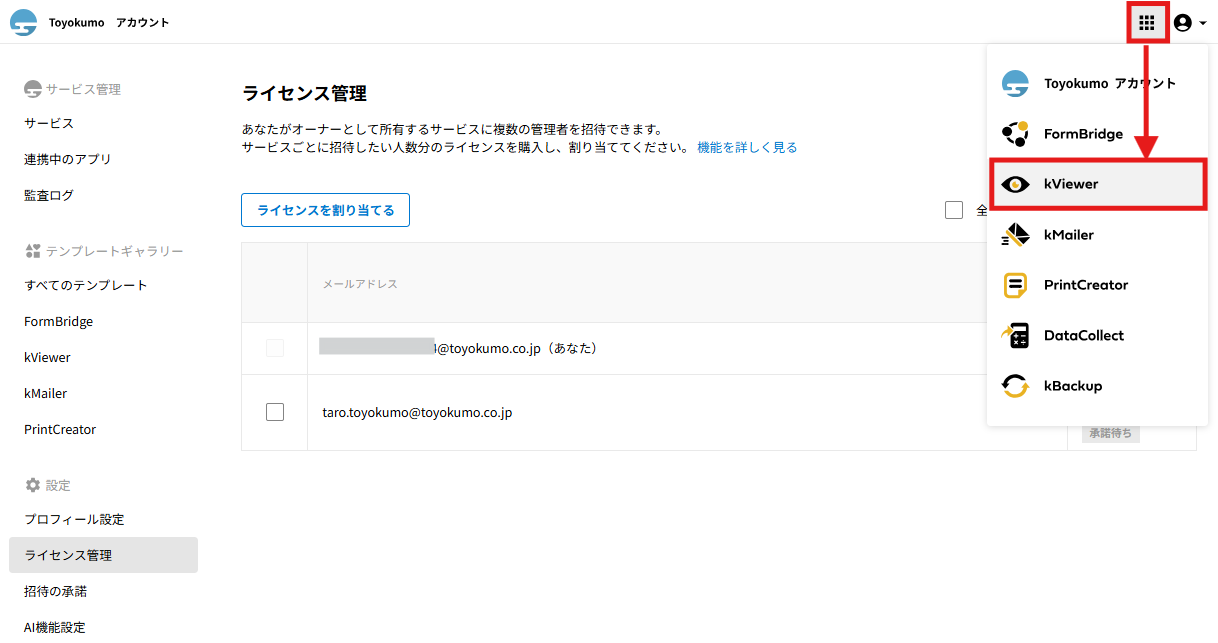1218x643 pixels.
Task: Select the kViewer eye icon
Action: point(1015,184)
